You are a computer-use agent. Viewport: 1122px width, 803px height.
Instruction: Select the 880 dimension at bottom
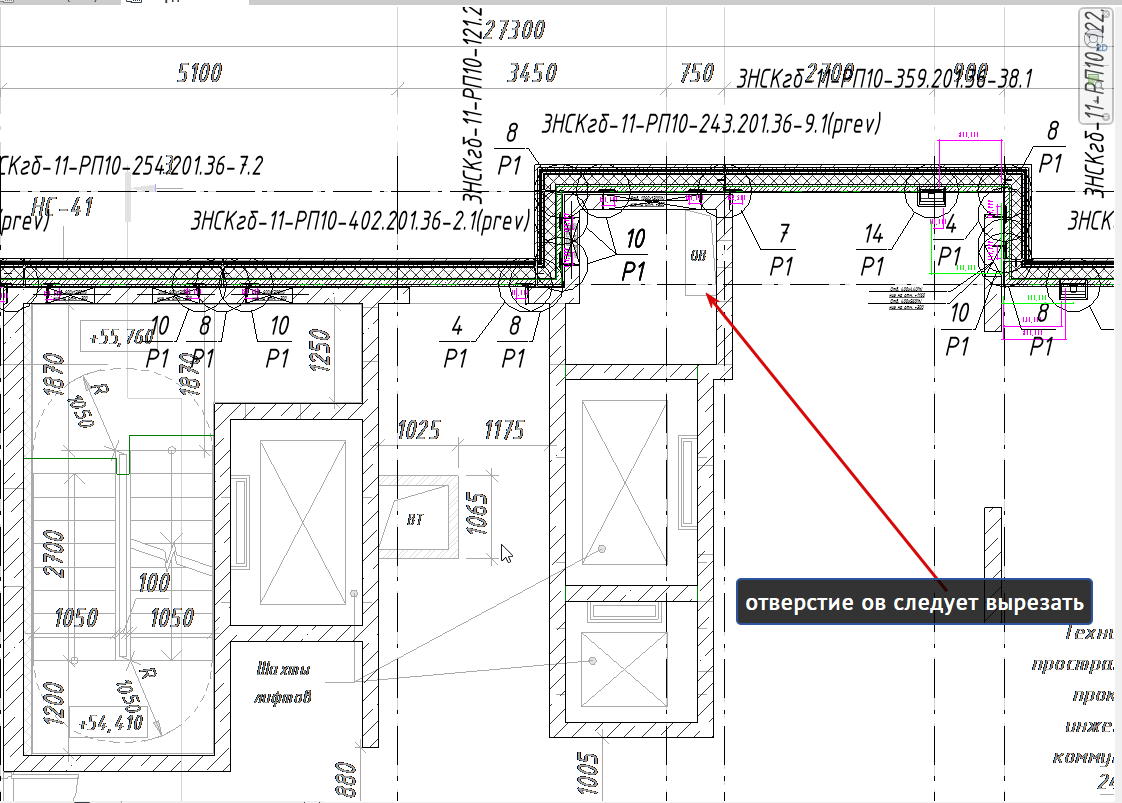click(x=346, y=779)
